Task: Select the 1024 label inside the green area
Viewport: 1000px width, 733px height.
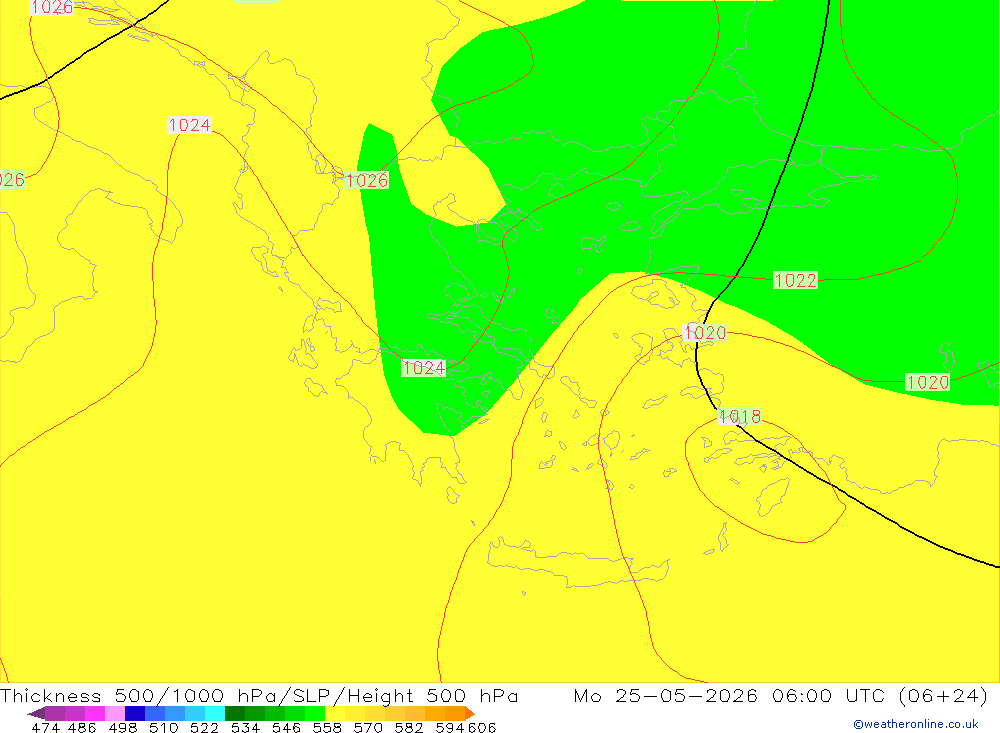Action: point(423,367)
